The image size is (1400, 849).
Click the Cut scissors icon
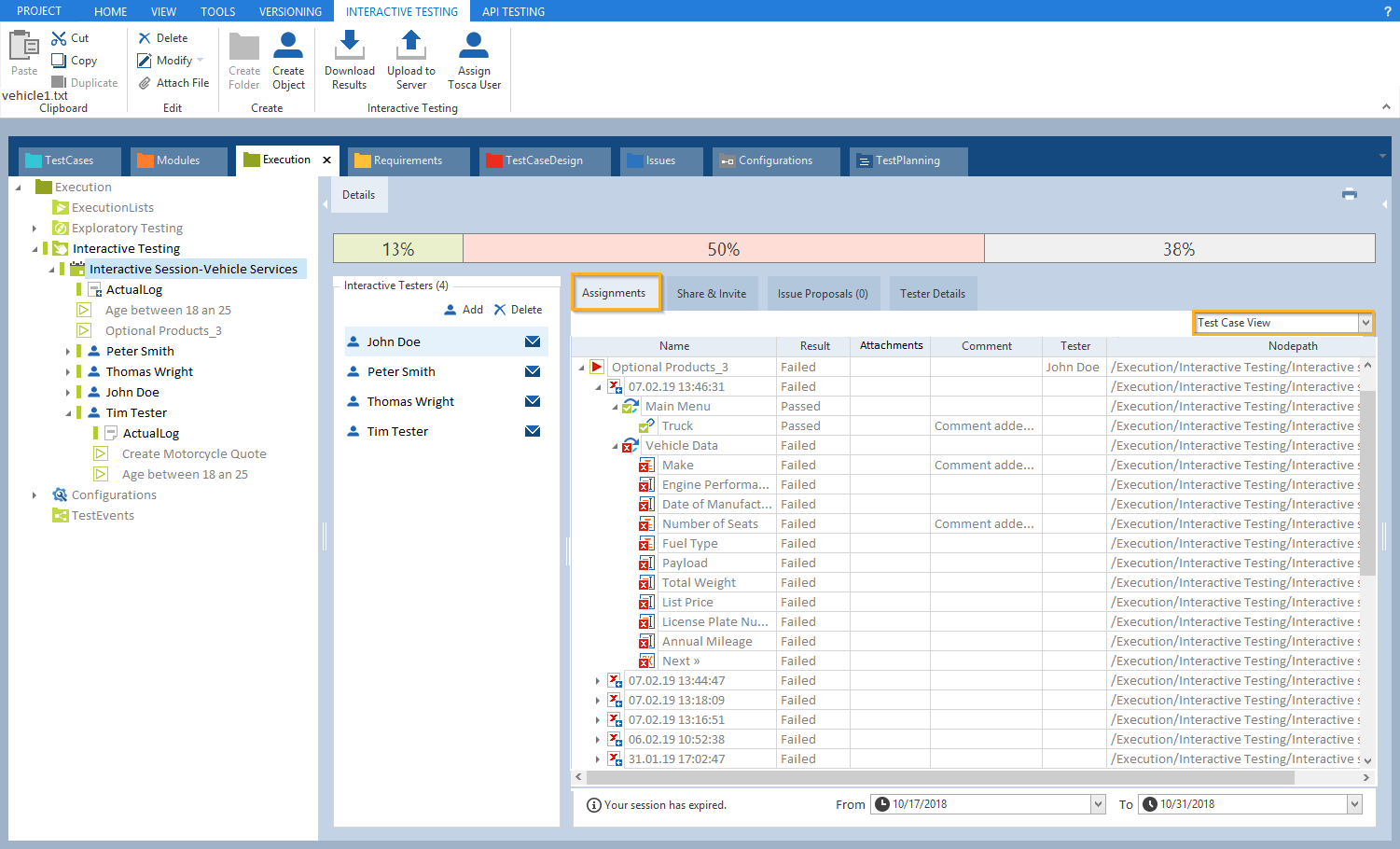[x=59, y=38]
